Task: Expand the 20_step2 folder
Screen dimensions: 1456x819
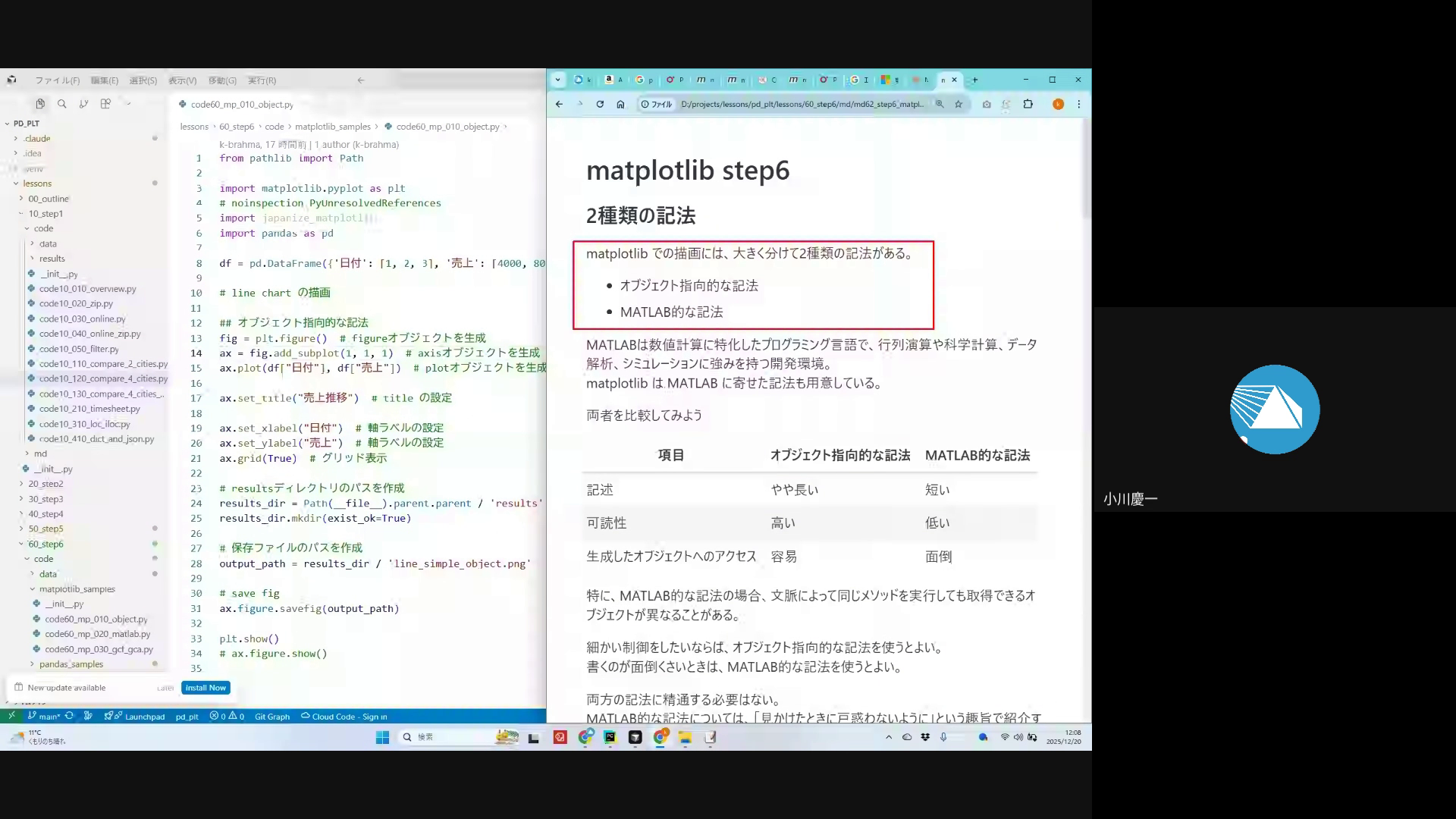Action: (45, 484)
